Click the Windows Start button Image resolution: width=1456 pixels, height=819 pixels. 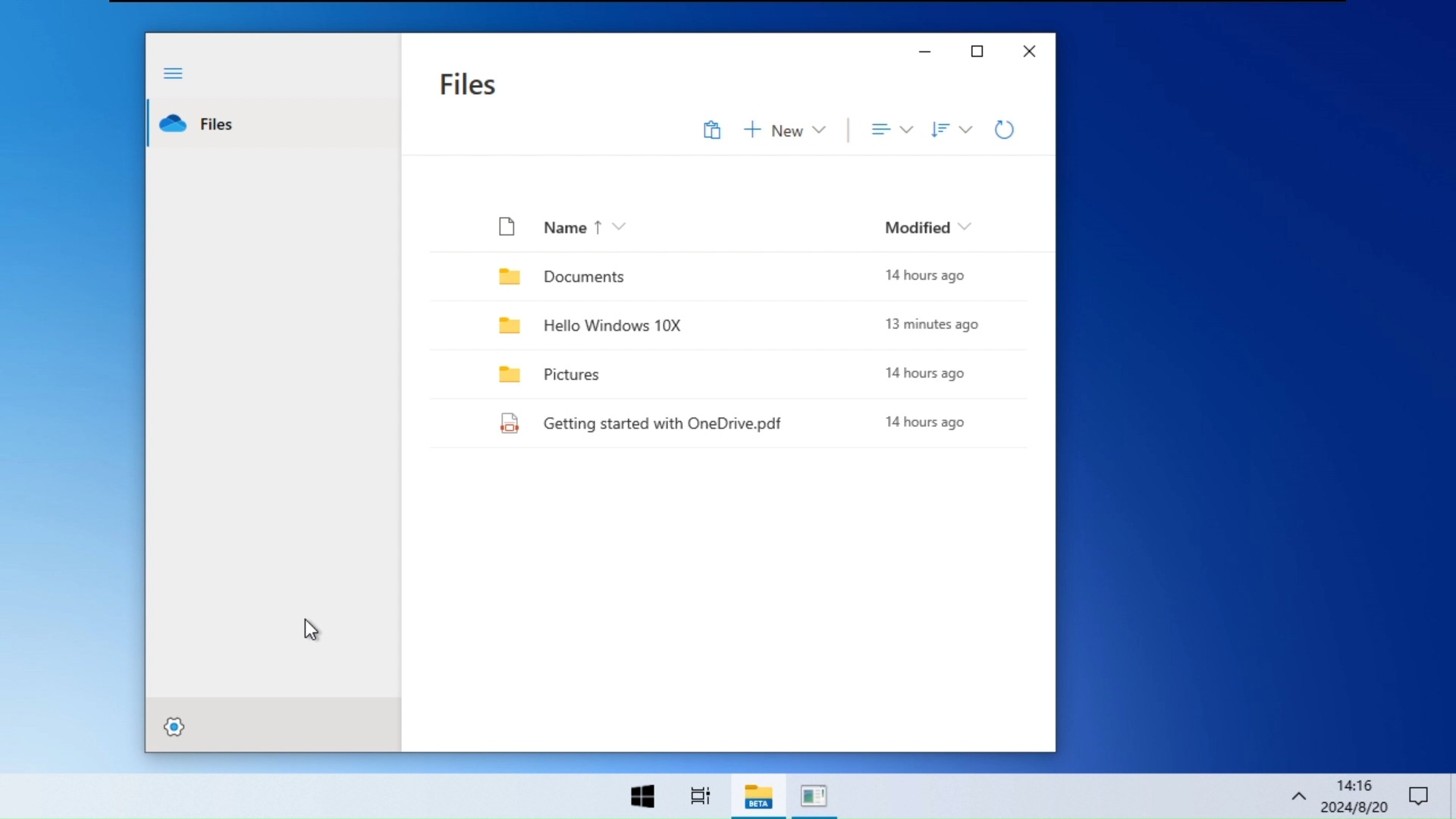point(642,795)
